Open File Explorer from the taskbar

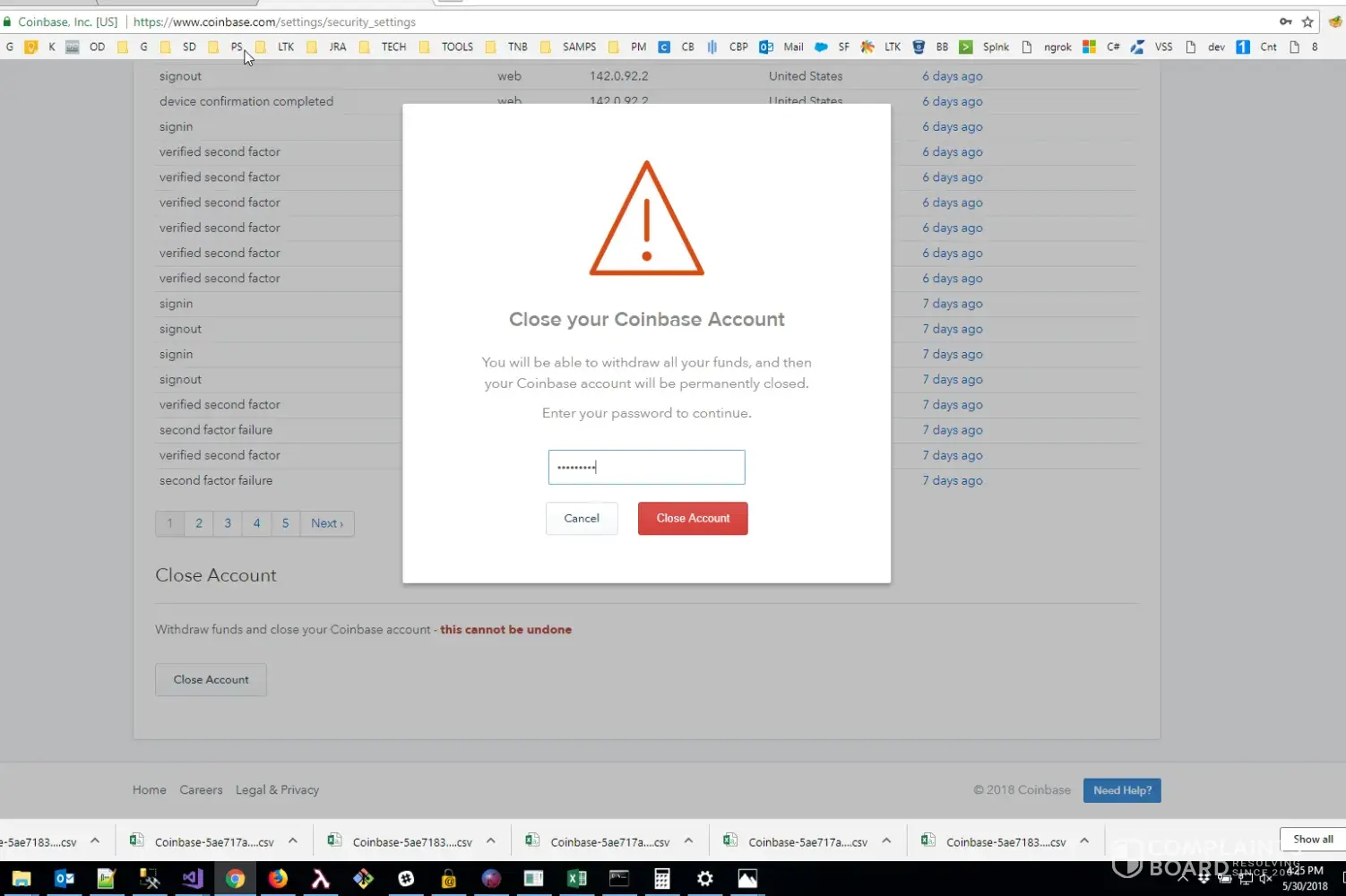[x=22, y=879]
